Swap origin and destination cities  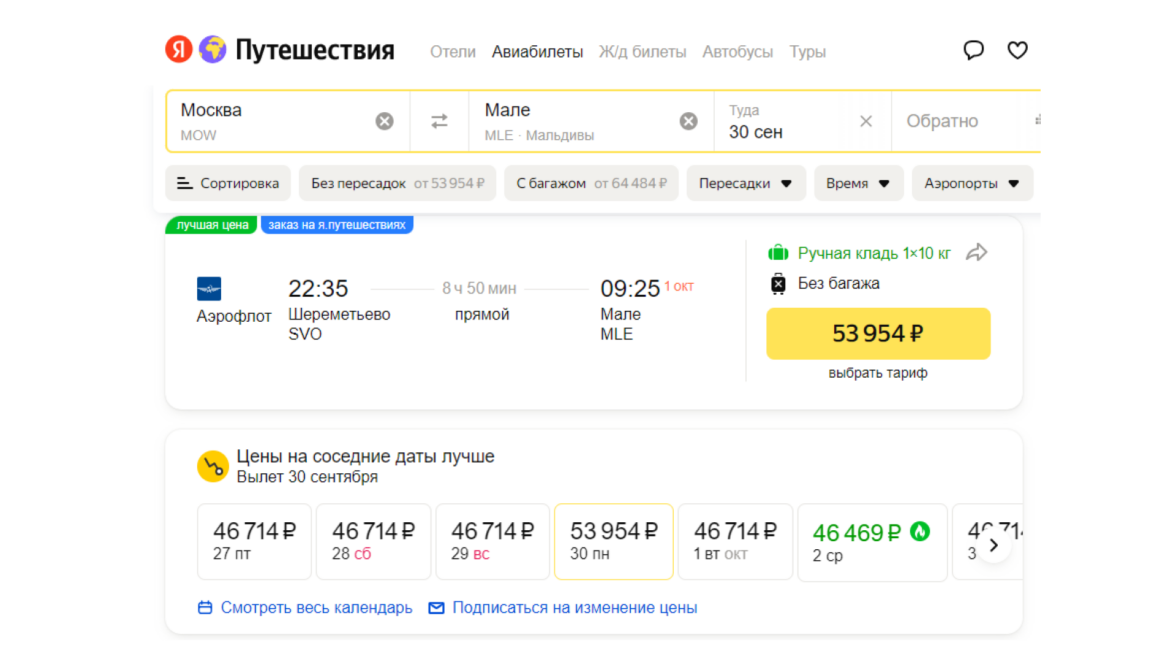click(439, 121)
